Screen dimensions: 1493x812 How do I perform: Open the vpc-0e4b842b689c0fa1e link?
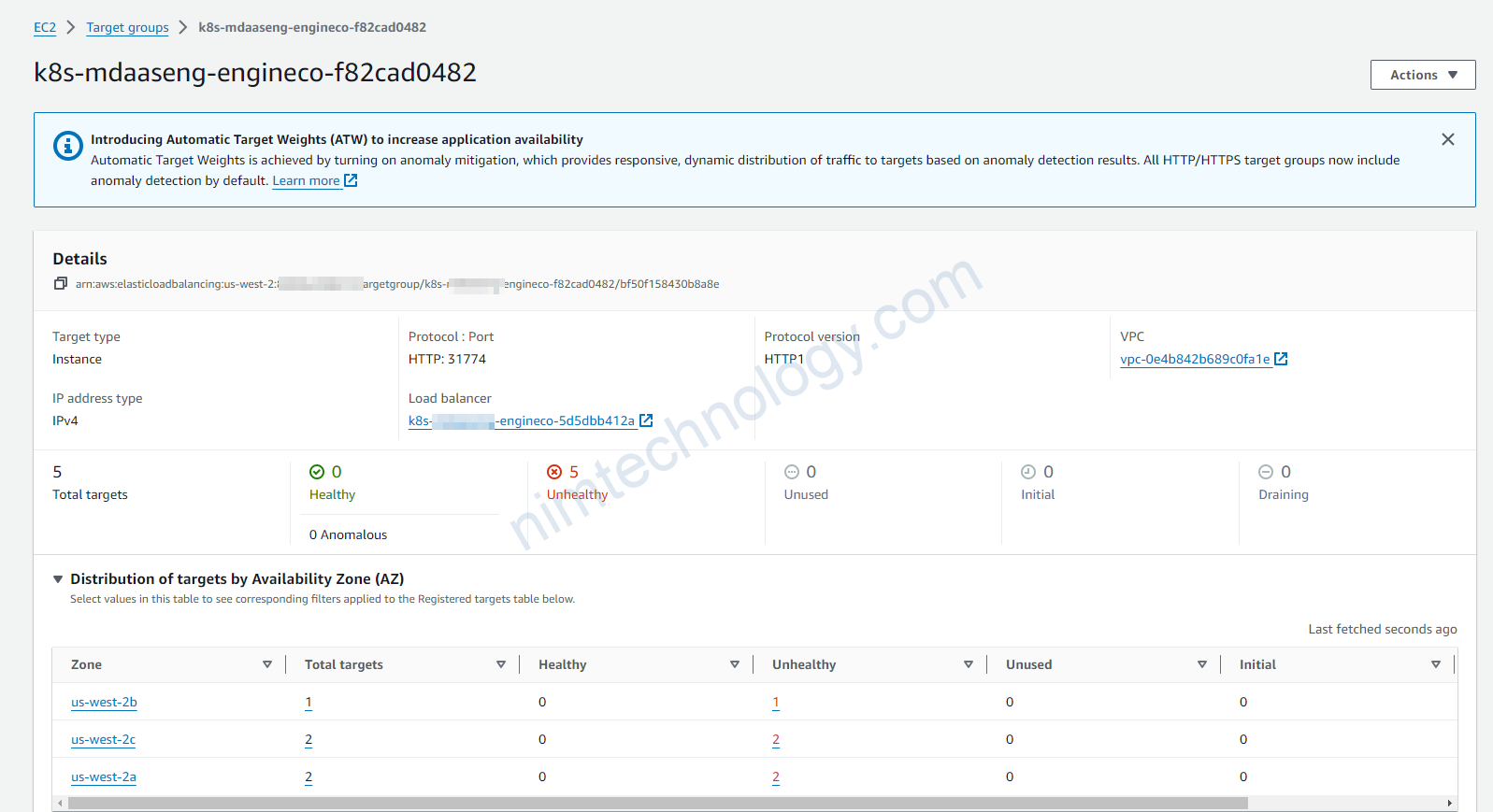(x=1195, y=359)
